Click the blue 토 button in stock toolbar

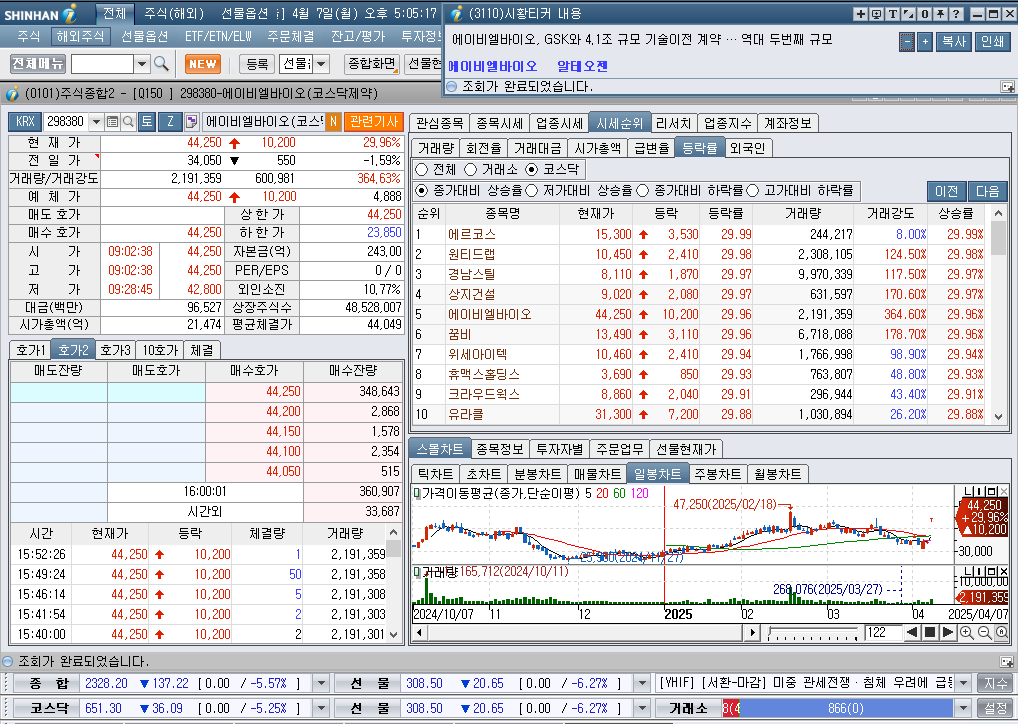(x=147, y=121)
